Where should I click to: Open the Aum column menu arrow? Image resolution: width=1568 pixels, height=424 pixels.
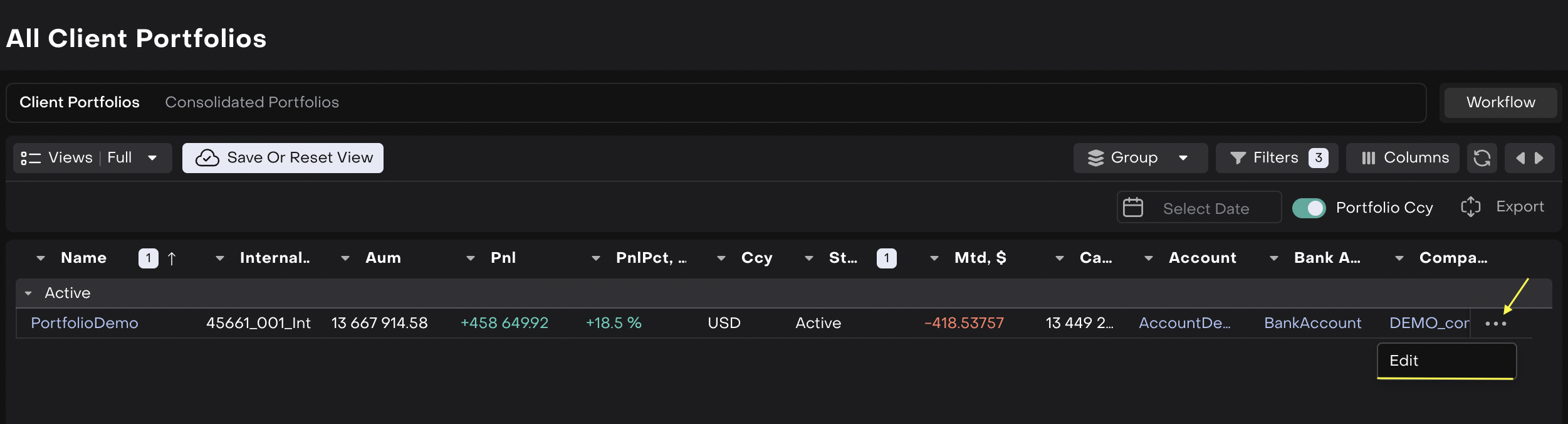pyautogui.click(x=345, y=258)
